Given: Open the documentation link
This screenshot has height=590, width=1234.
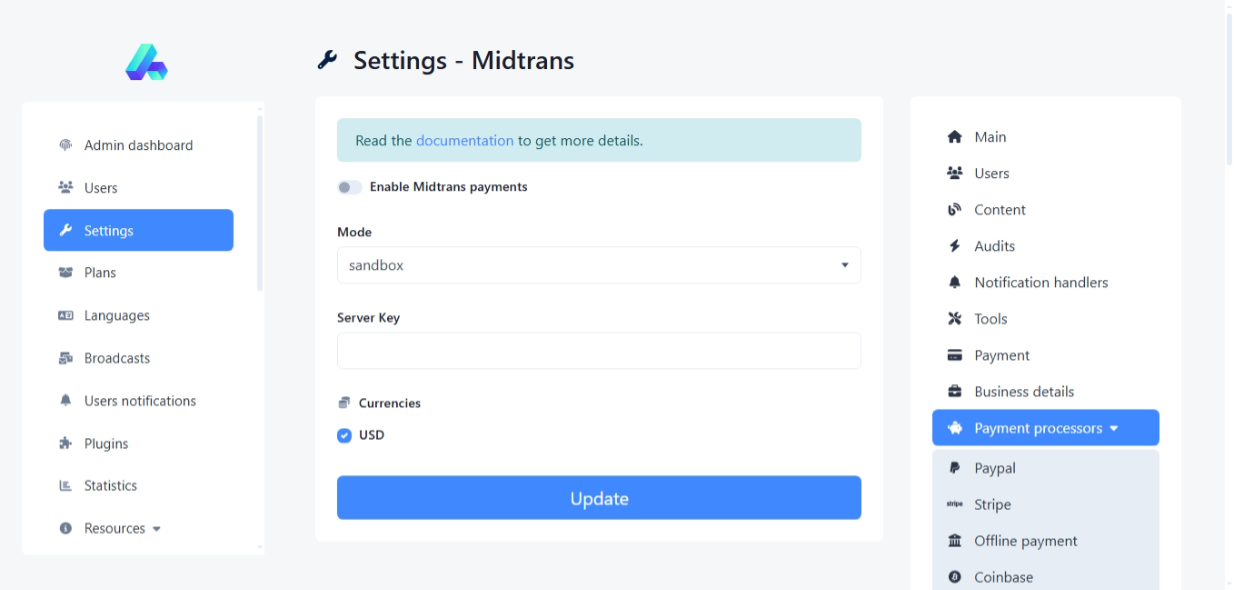Looking at the screenshot, I should pyautogui.click(x=464, y=141).
